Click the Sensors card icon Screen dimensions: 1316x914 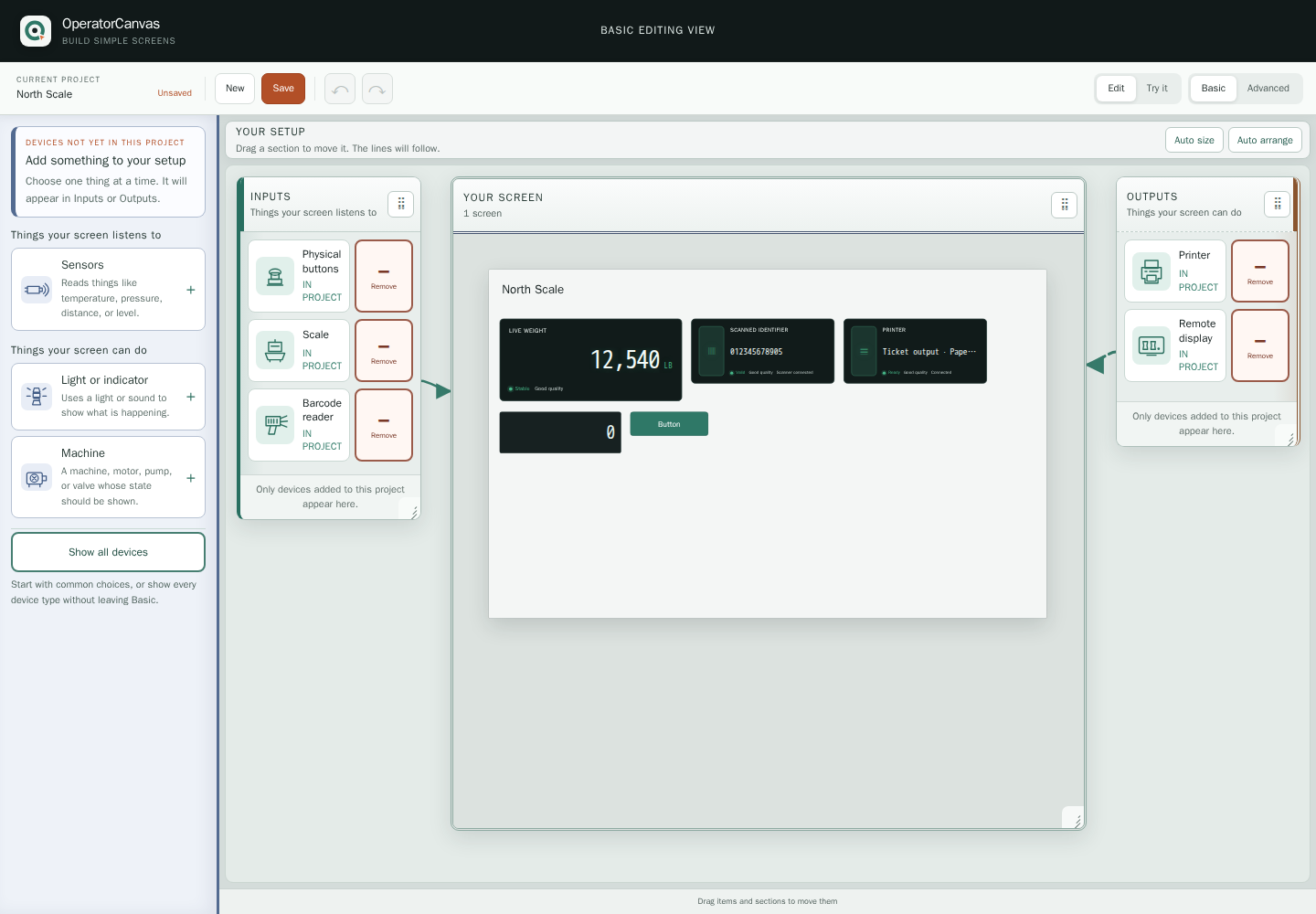pyautogui.click(x=37, y=290)
